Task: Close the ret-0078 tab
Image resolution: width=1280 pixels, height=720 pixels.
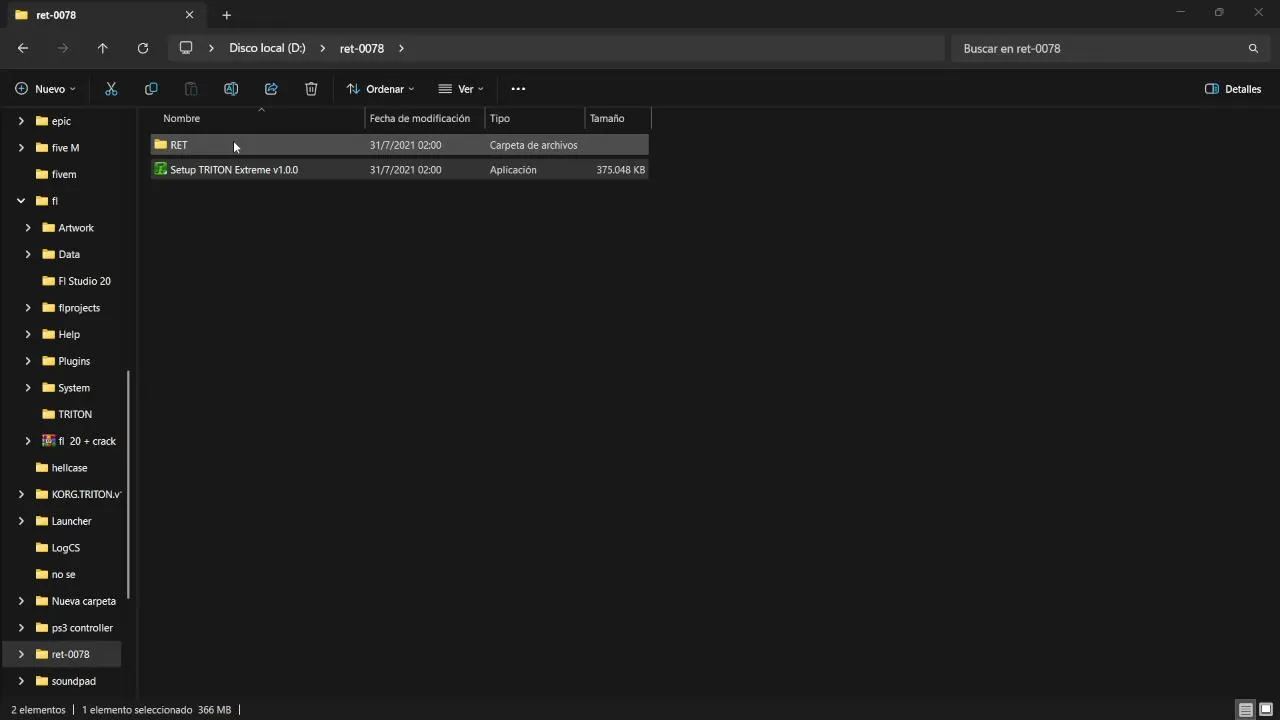Action: [189, 15]
